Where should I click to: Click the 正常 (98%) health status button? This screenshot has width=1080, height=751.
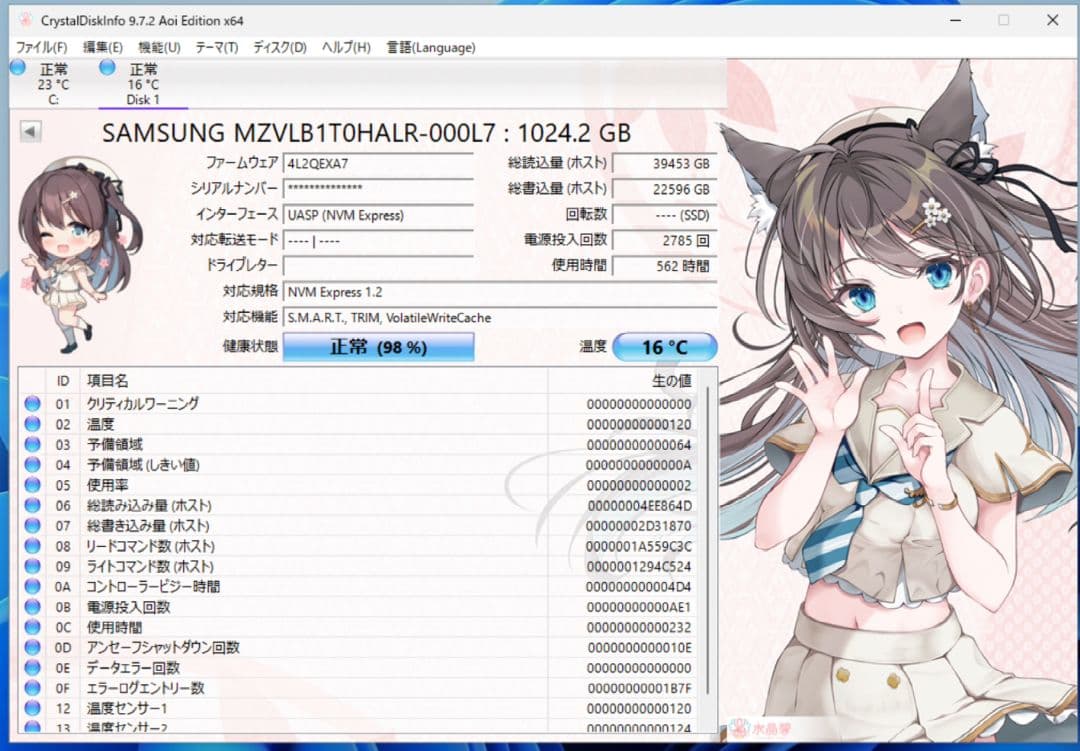[x=378, y=347]
